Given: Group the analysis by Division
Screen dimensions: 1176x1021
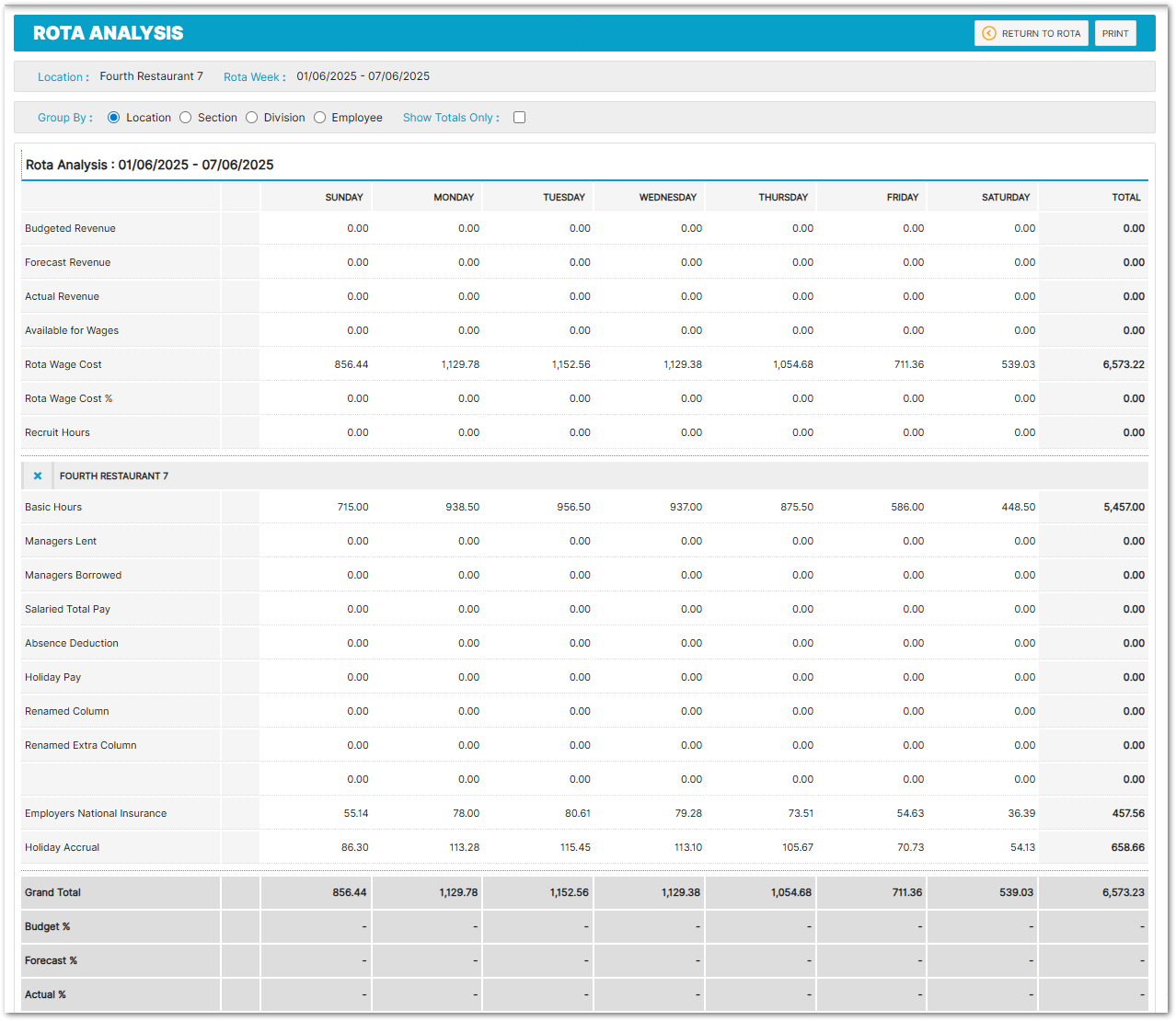Looking at the screenshot, I should pyautogui.click(x=252, y=118).
